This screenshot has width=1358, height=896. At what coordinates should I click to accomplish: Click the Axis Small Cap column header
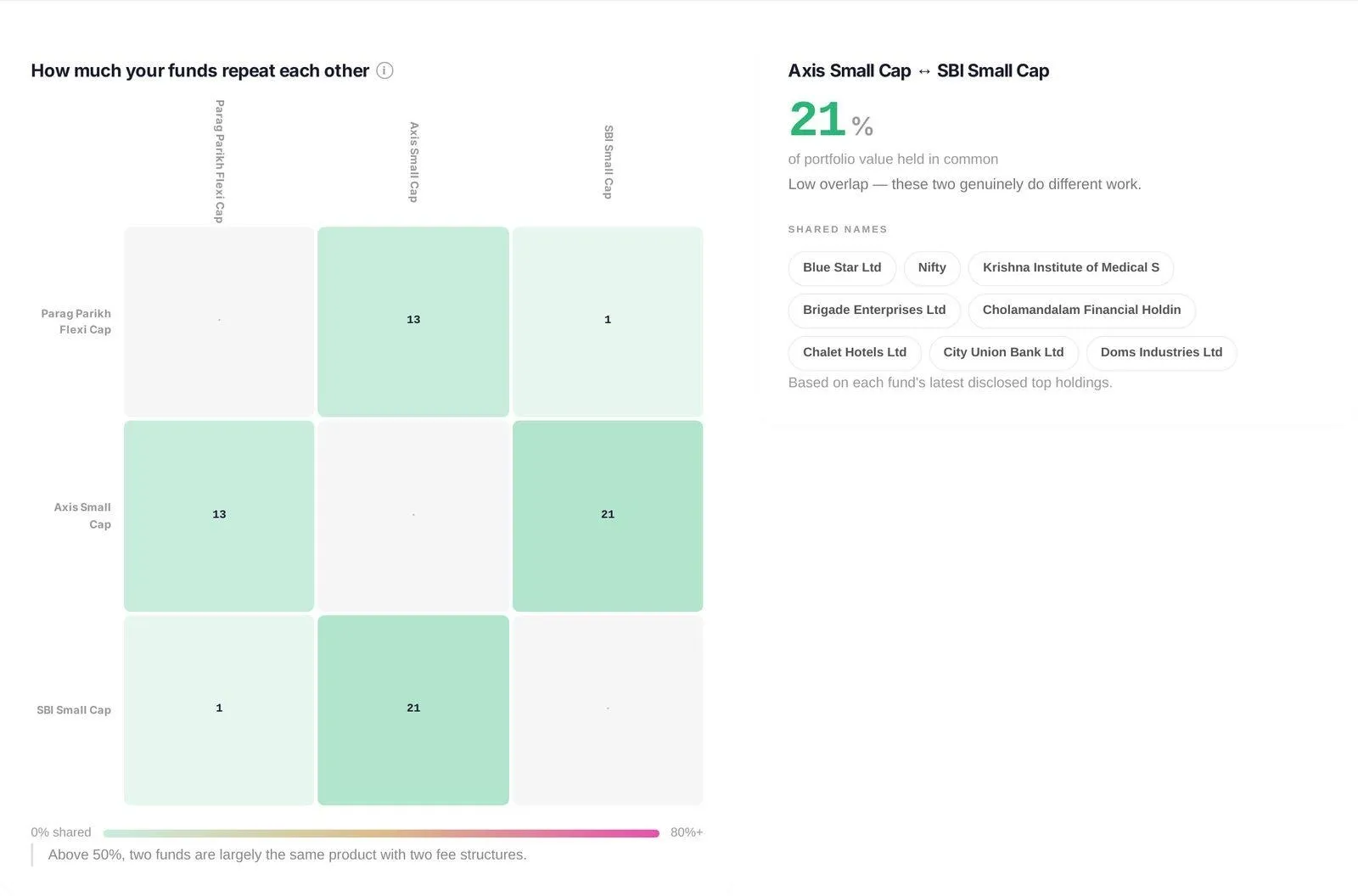click(x=413, y=162)
